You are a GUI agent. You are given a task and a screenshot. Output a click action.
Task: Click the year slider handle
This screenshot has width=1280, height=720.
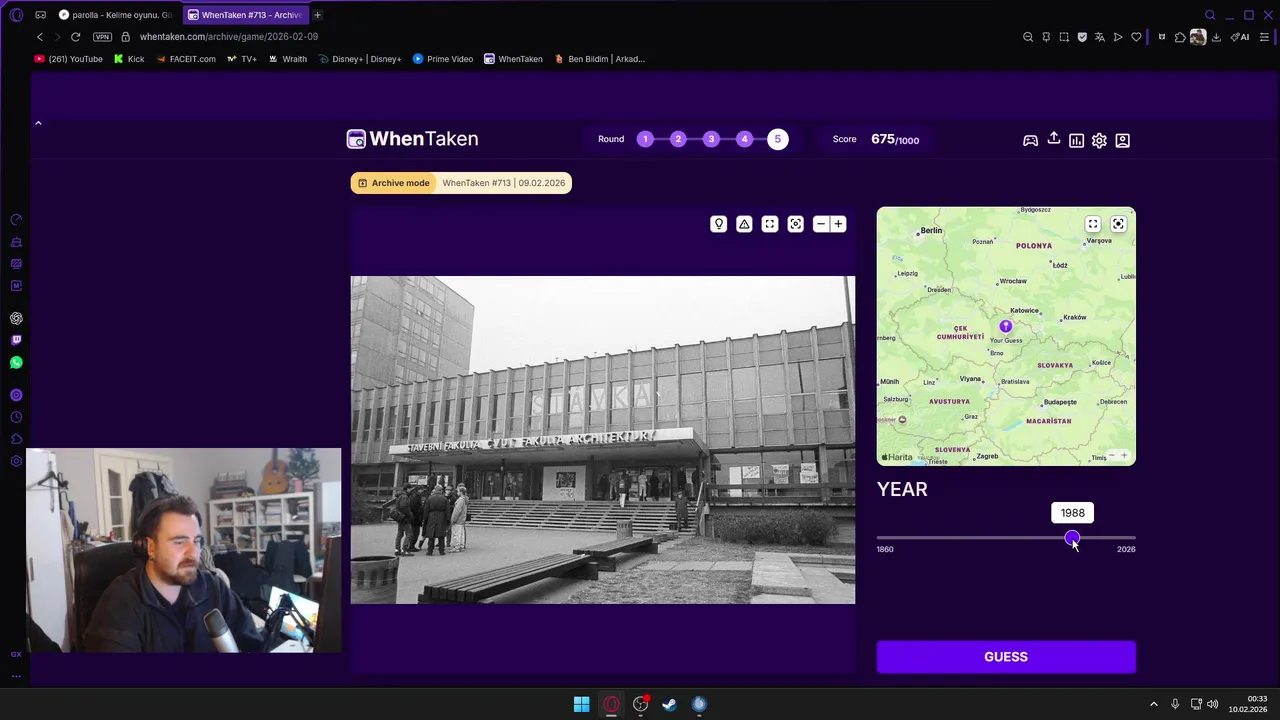point(1072,538)
